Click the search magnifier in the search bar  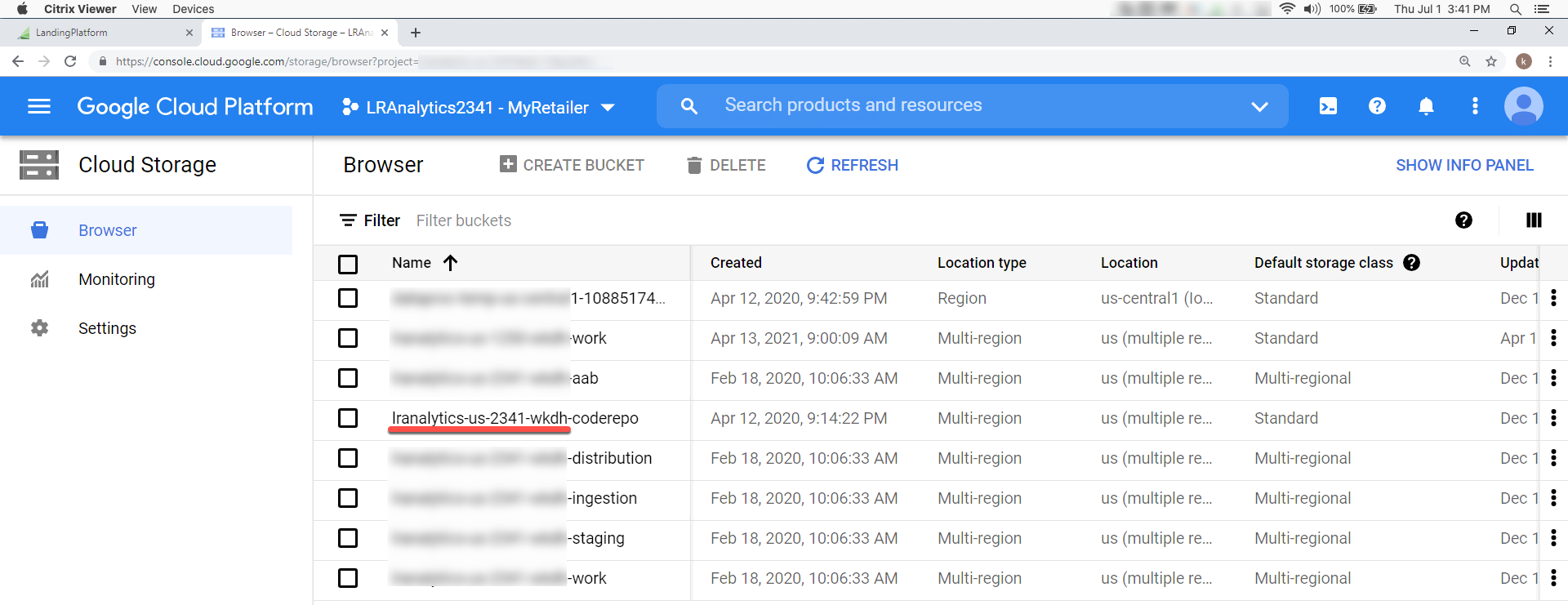point(689,106)
